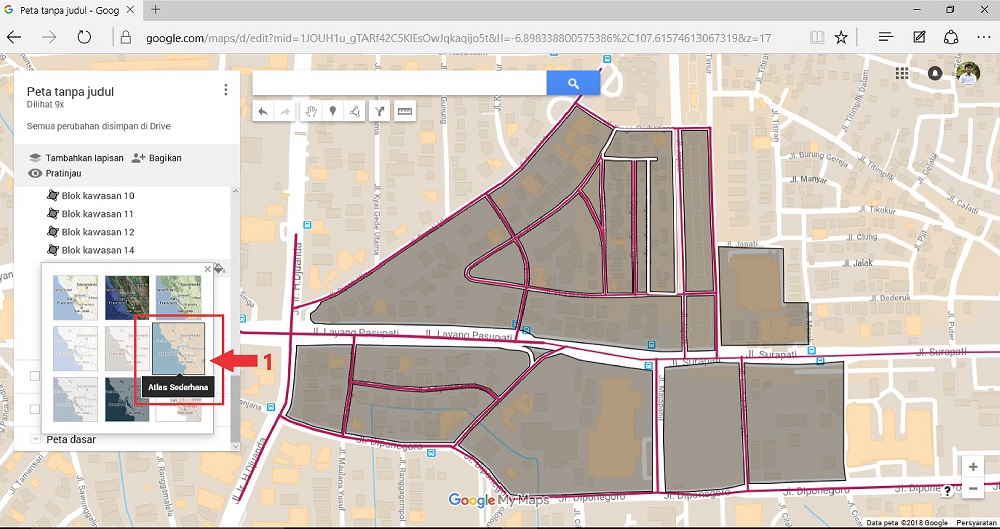Click the Jl. Japati street label
Viewport: 1000px width, 529px height.
(740, 243)
